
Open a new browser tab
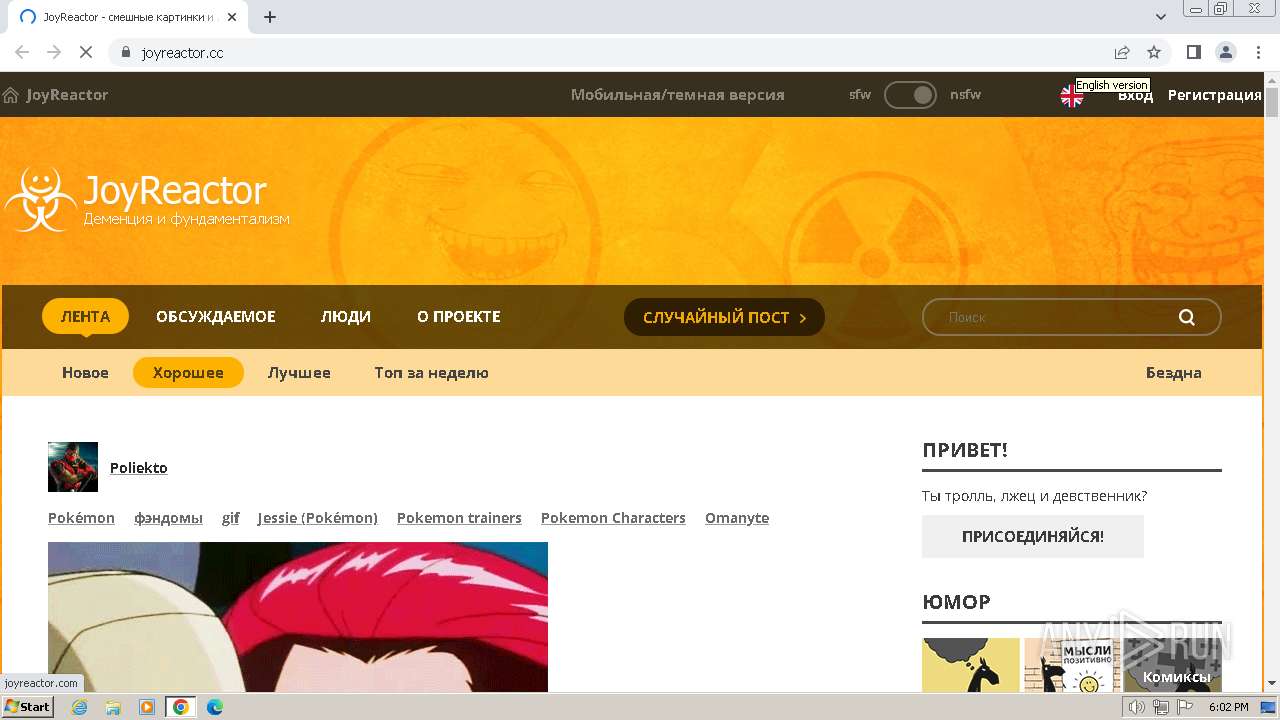coord(270,17)
